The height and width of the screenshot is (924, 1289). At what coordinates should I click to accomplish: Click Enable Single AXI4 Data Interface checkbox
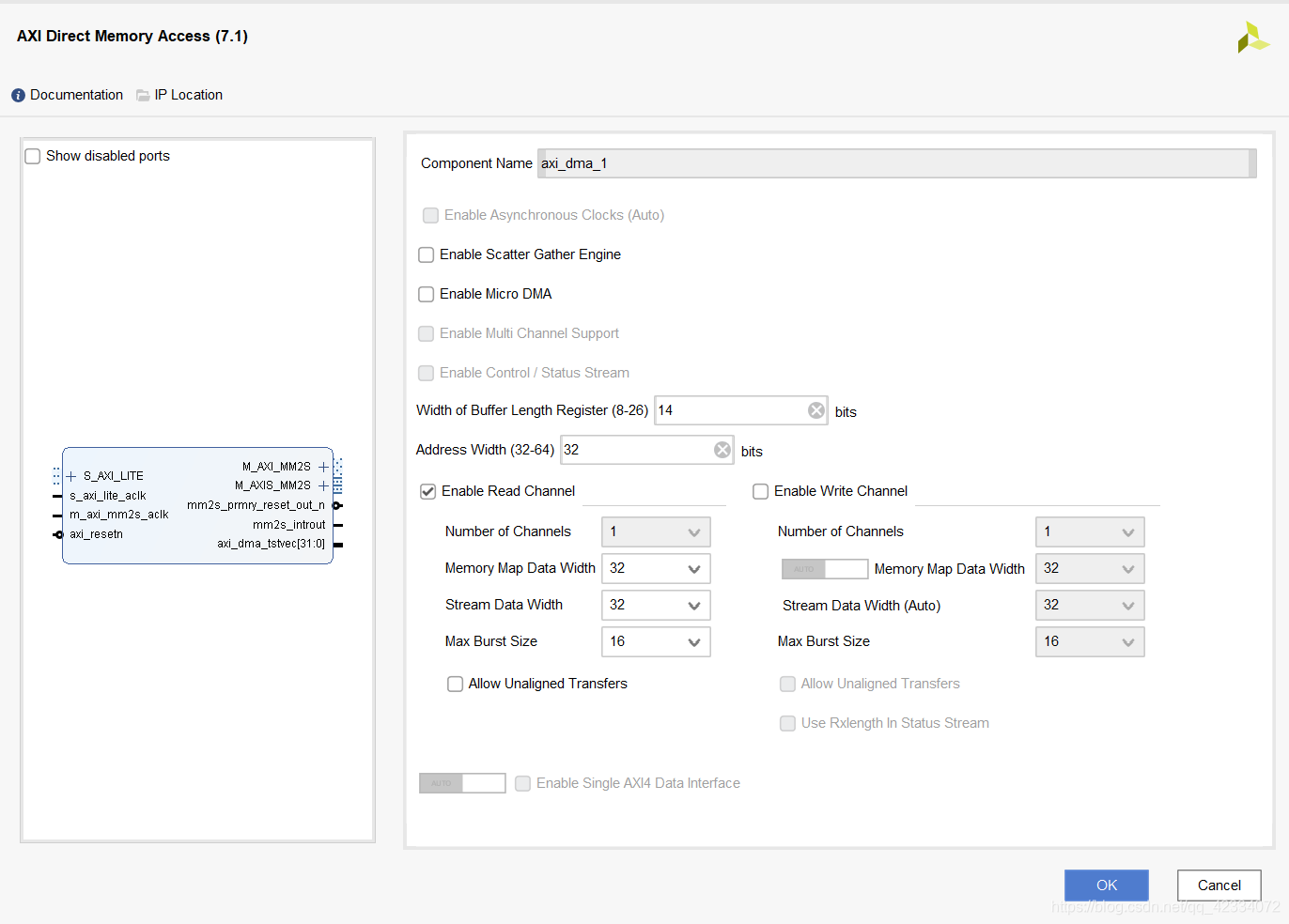click(x=523, y=783)
